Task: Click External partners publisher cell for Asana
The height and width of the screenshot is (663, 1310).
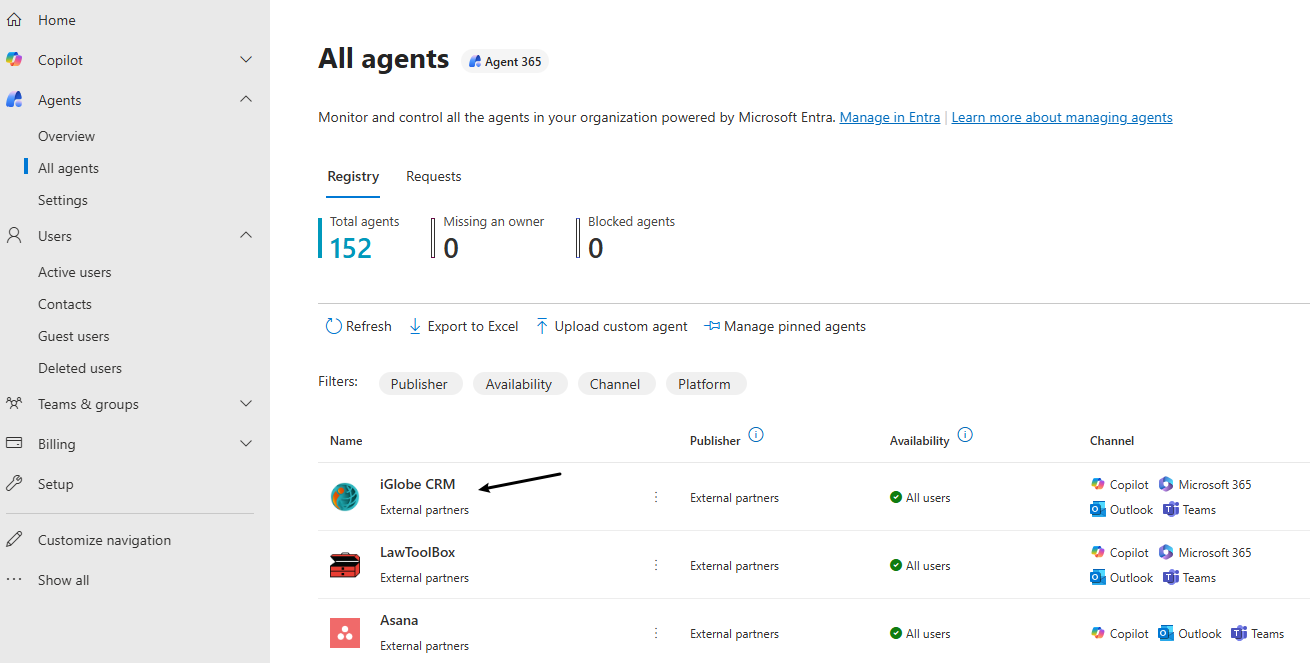Action: tap(734, 633)
